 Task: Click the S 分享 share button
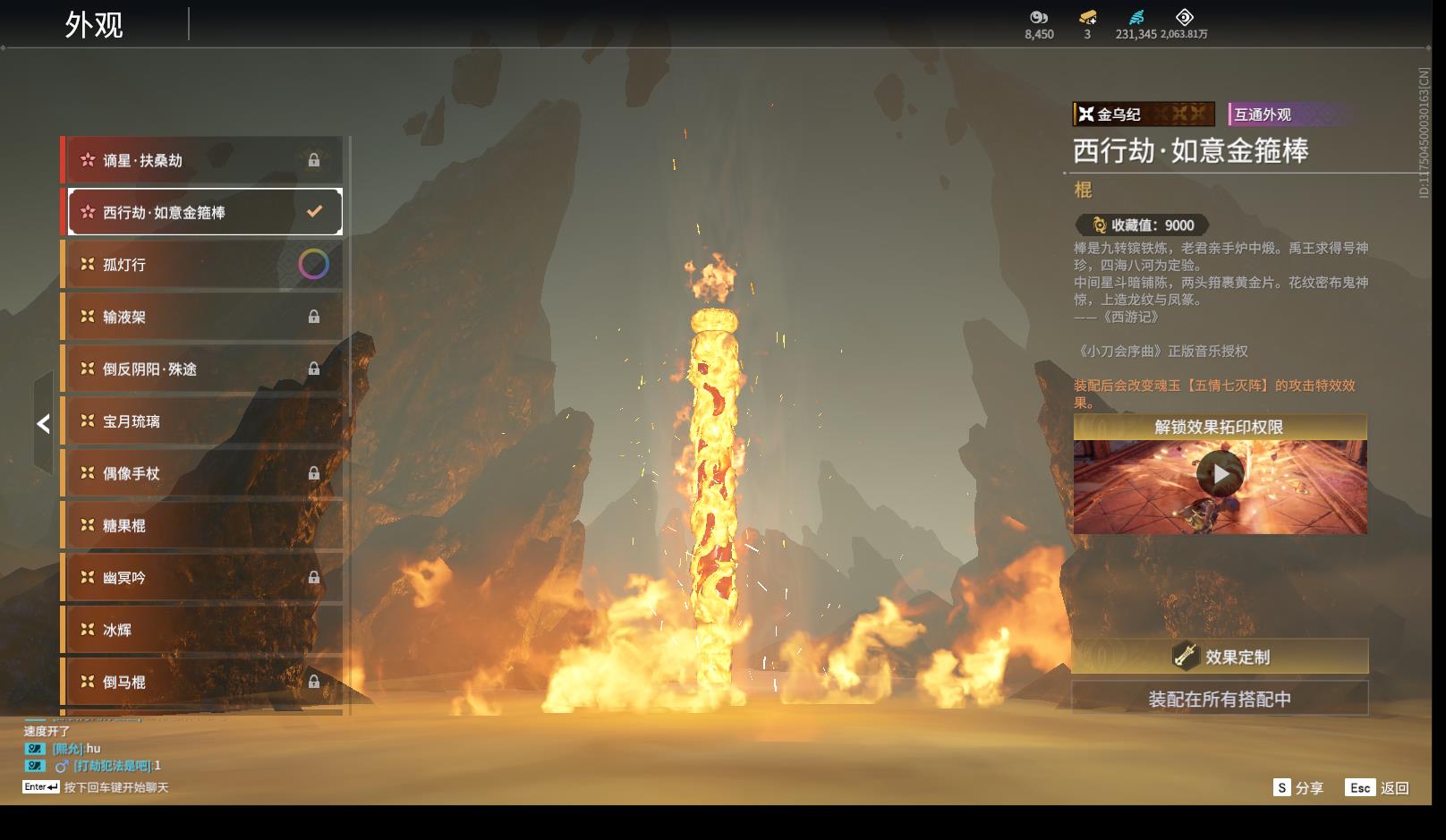pyautogui.click(x=1298, y=788)
